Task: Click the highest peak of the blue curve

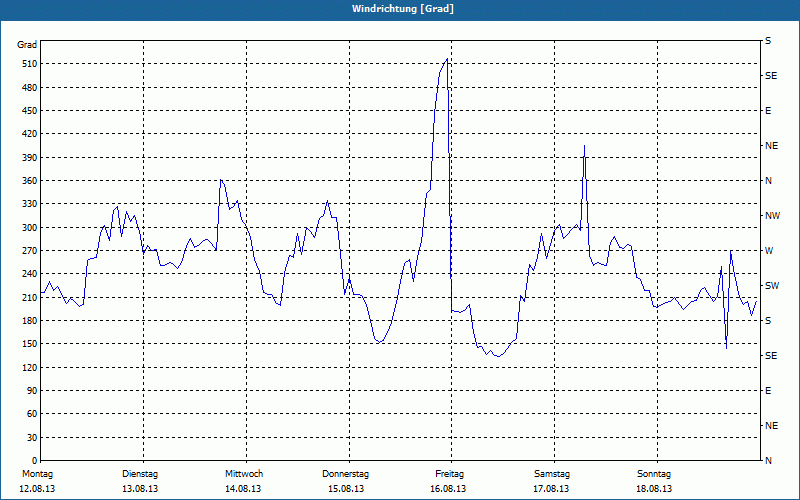Action: (x=447, y=59)
